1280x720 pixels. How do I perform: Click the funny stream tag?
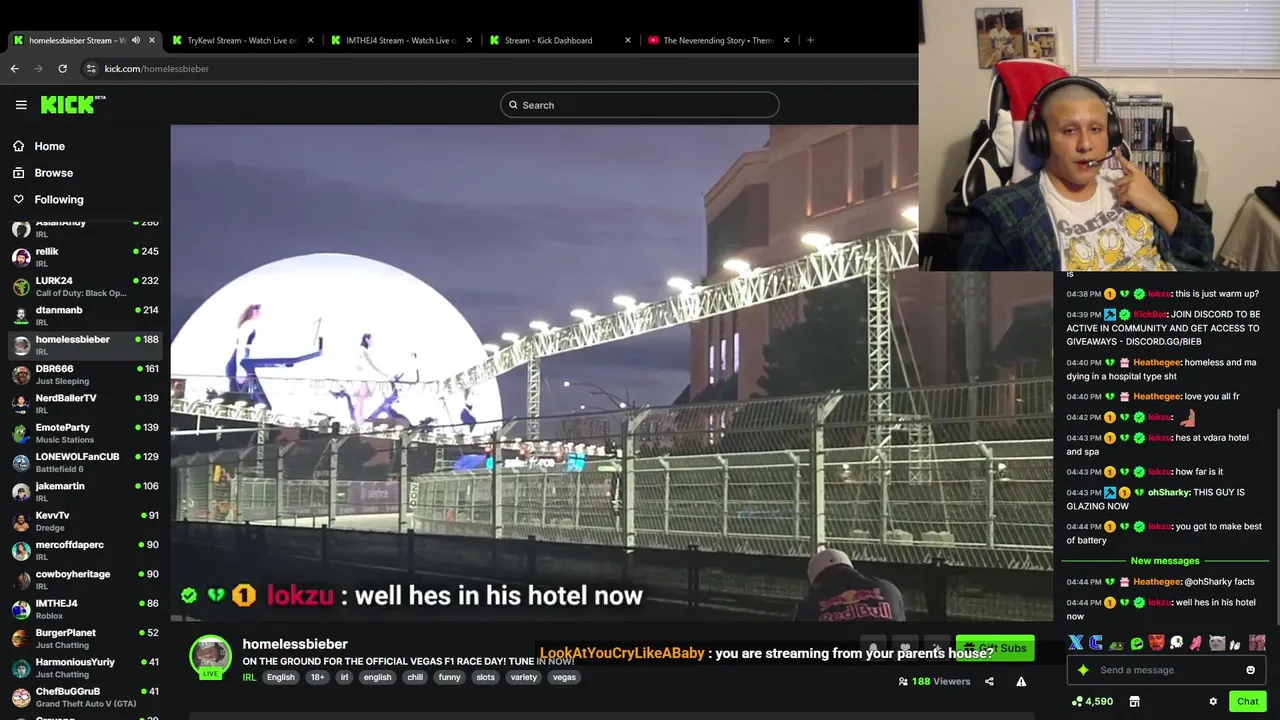click(x=450, y=677)
